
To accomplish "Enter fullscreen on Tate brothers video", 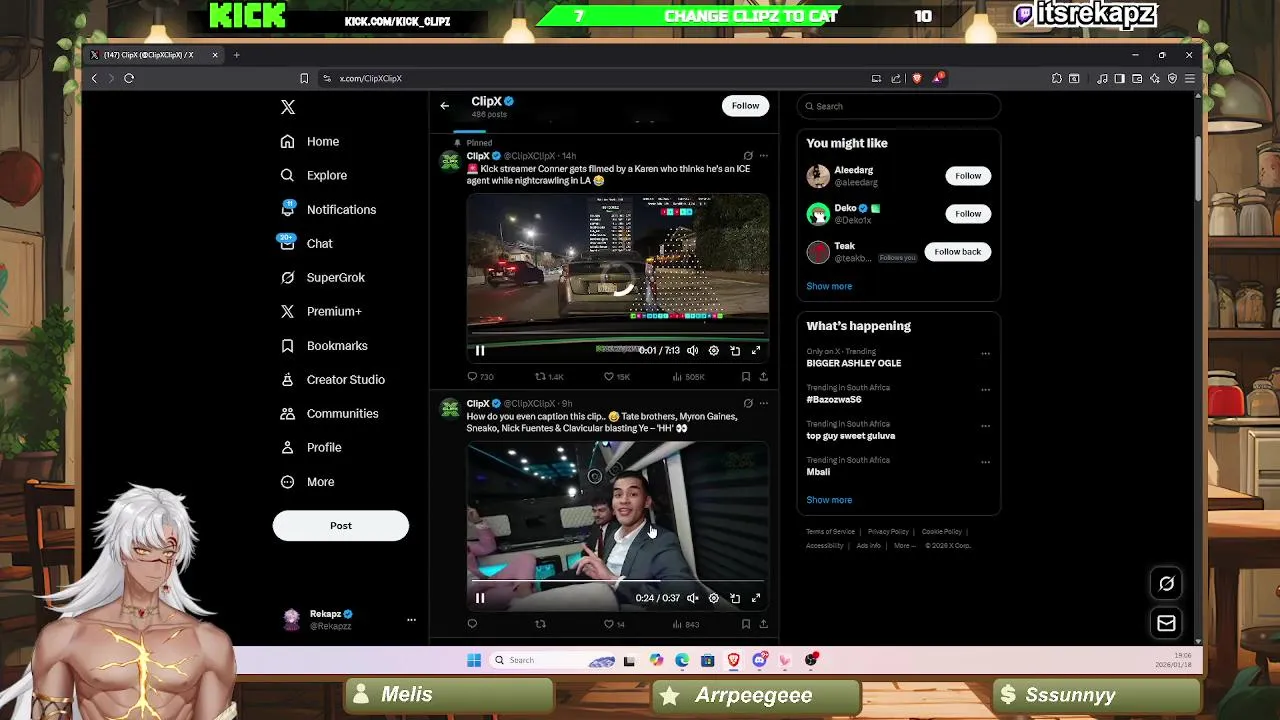I will (756, 598).
